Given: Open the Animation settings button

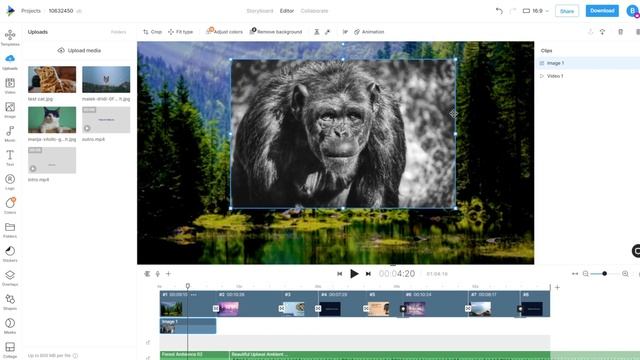Looking at the screenshot, I should pos(369,32).
